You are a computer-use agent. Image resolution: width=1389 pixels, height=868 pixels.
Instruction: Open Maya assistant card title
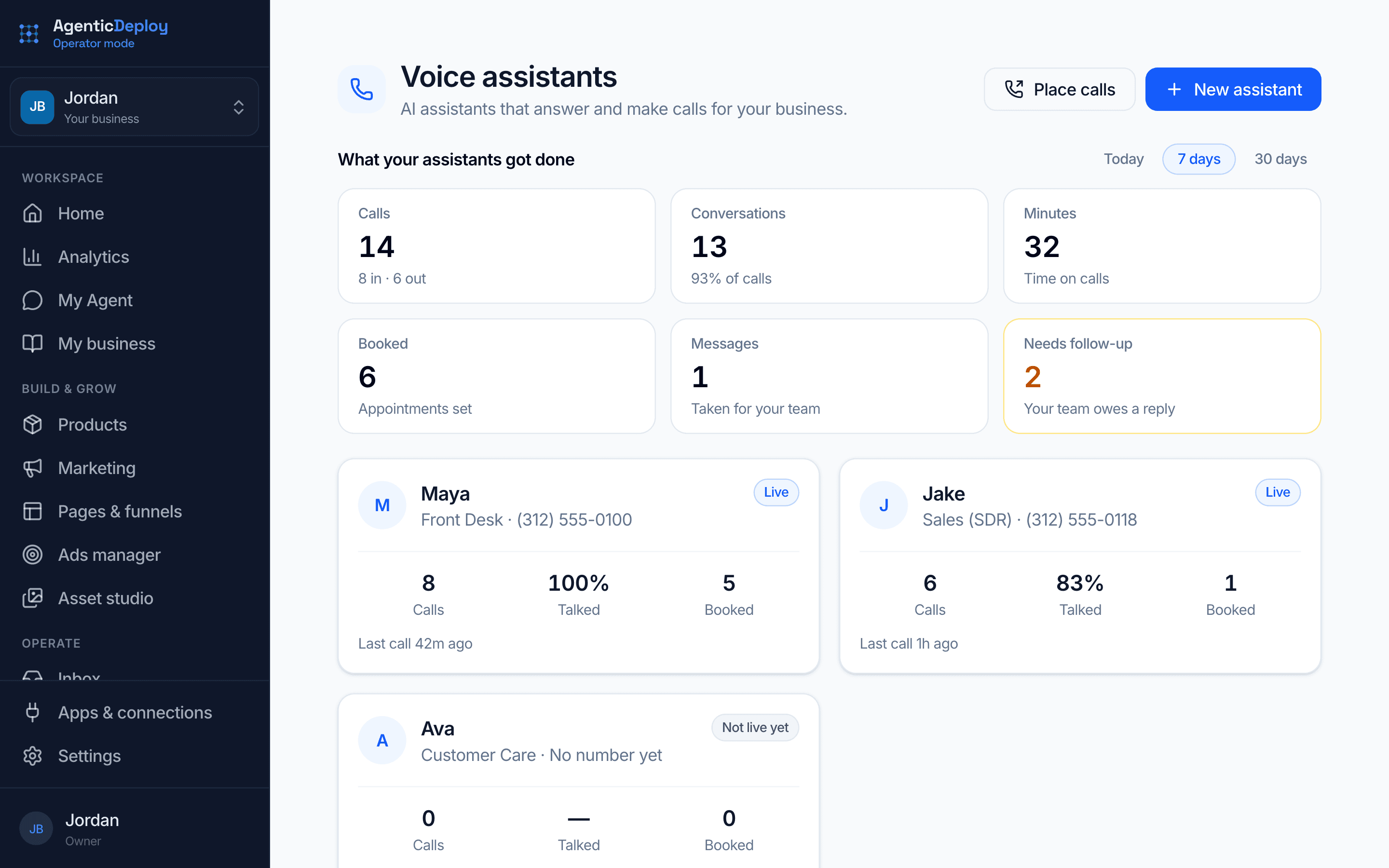click(x=446, y=494)
